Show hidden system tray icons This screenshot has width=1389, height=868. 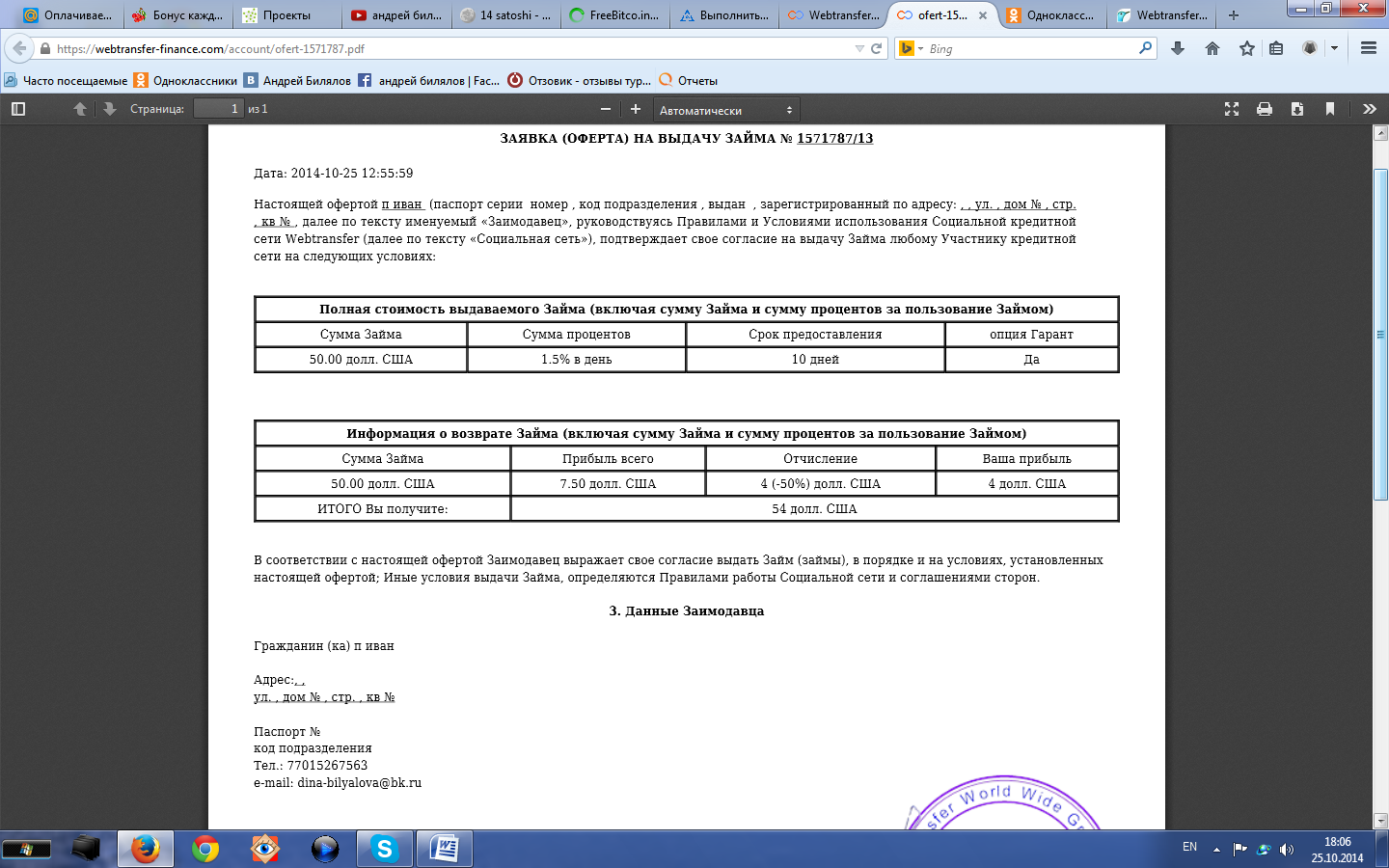(1216, 850)
